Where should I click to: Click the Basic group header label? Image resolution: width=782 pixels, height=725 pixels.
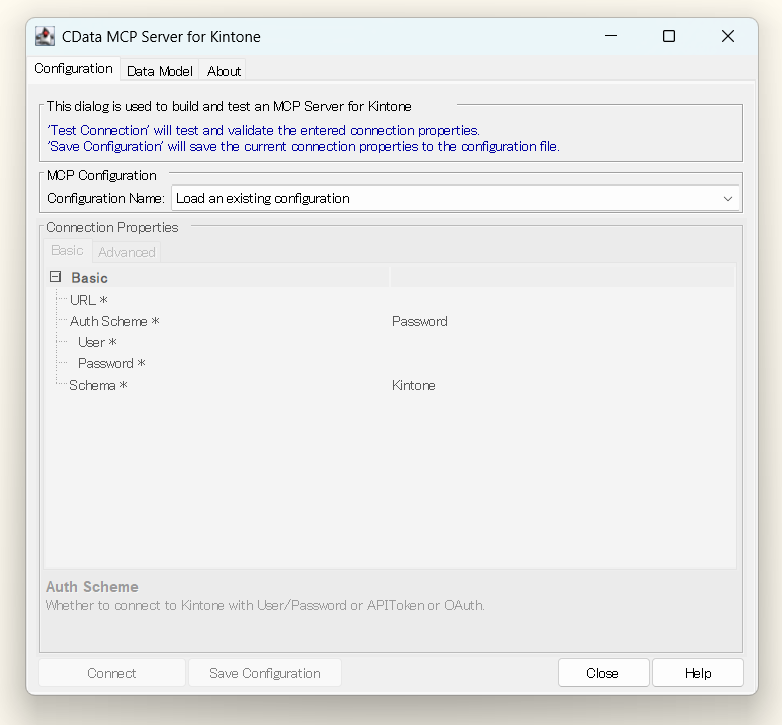(89, 278)
